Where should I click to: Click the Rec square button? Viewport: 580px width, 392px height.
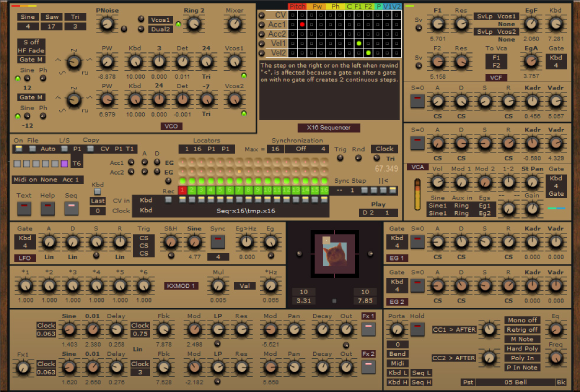pyautogui.click(x=168, y=200)
